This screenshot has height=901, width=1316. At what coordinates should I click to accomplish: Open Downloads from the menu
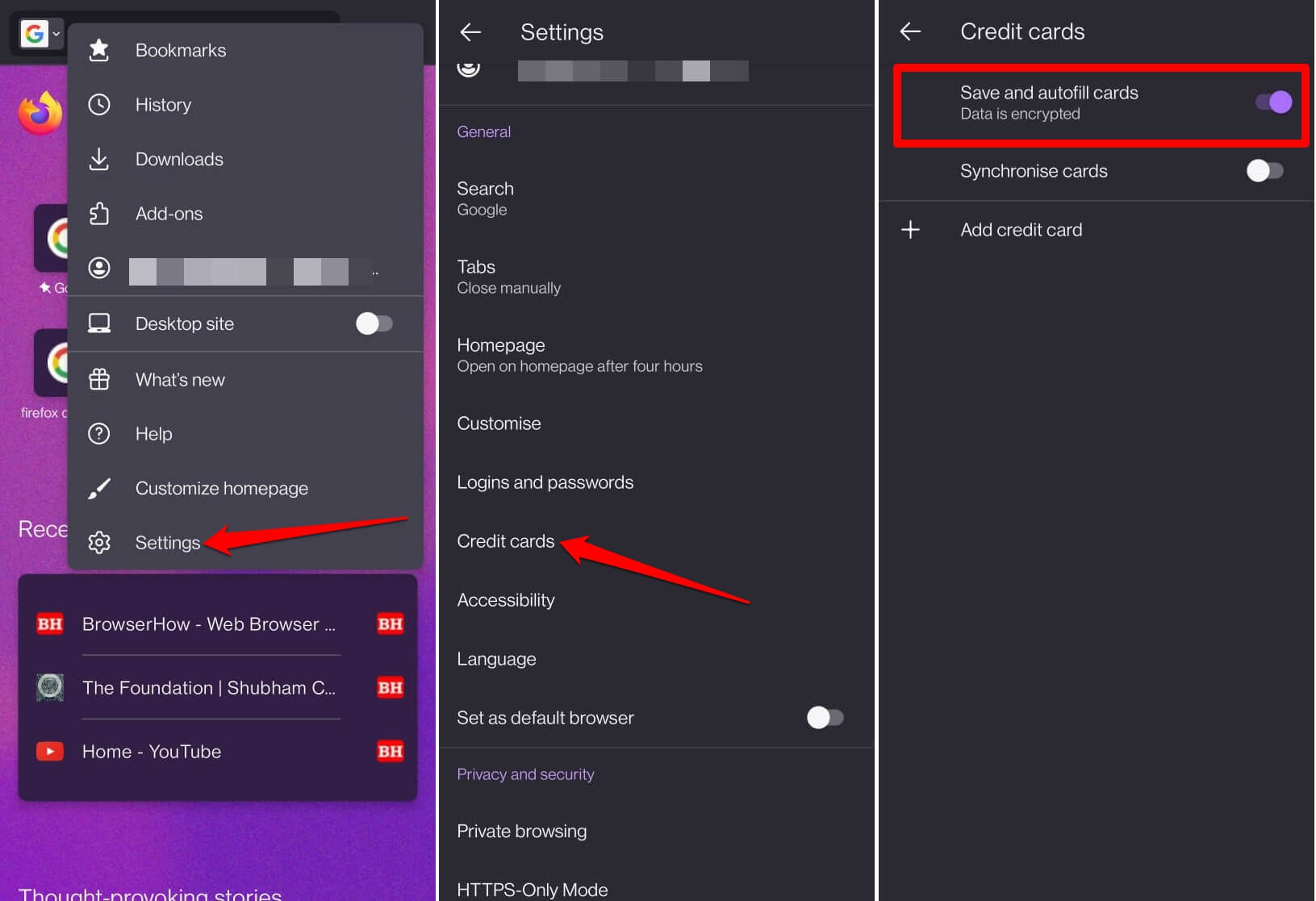tap(245, 159)
